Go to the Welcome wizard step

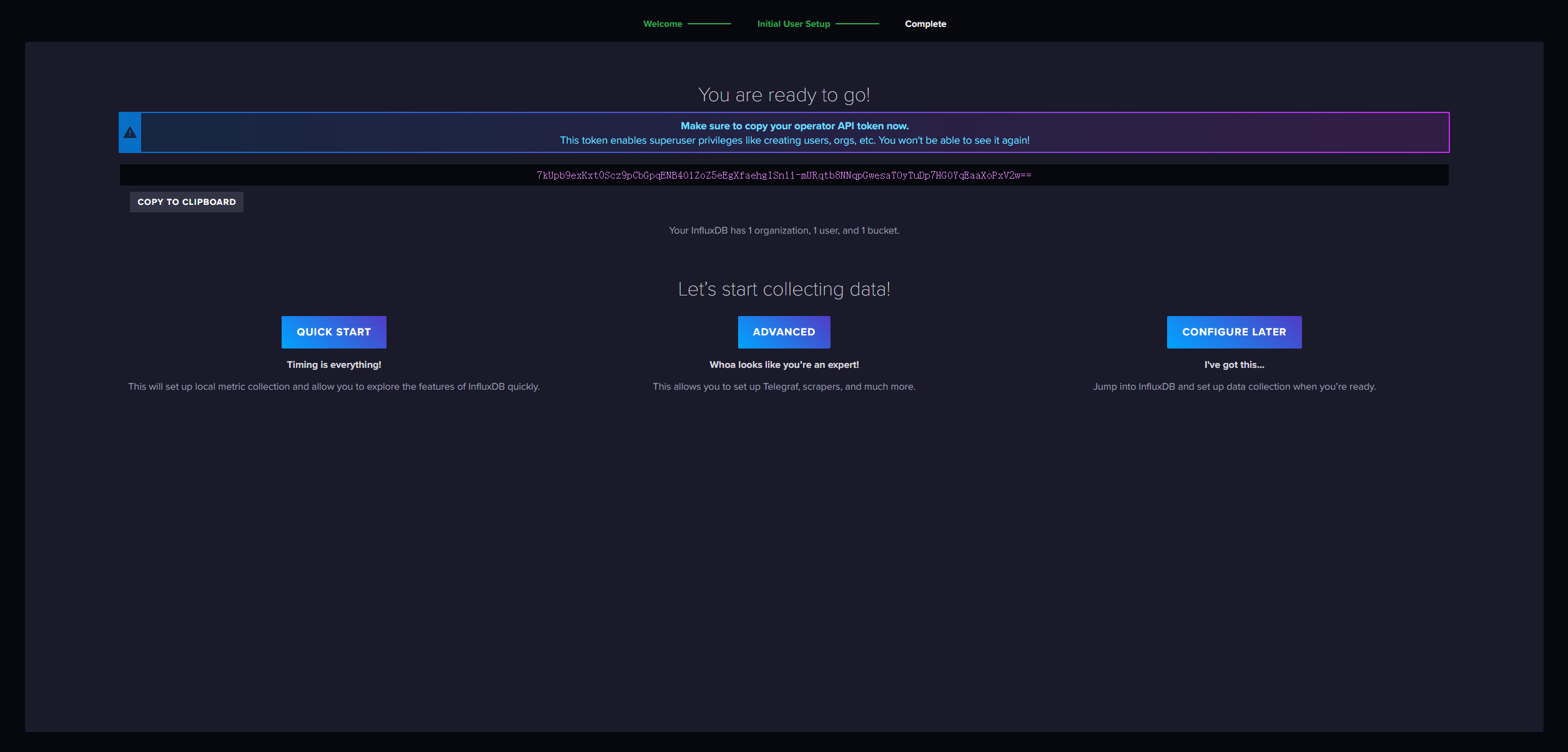(663, 24)
